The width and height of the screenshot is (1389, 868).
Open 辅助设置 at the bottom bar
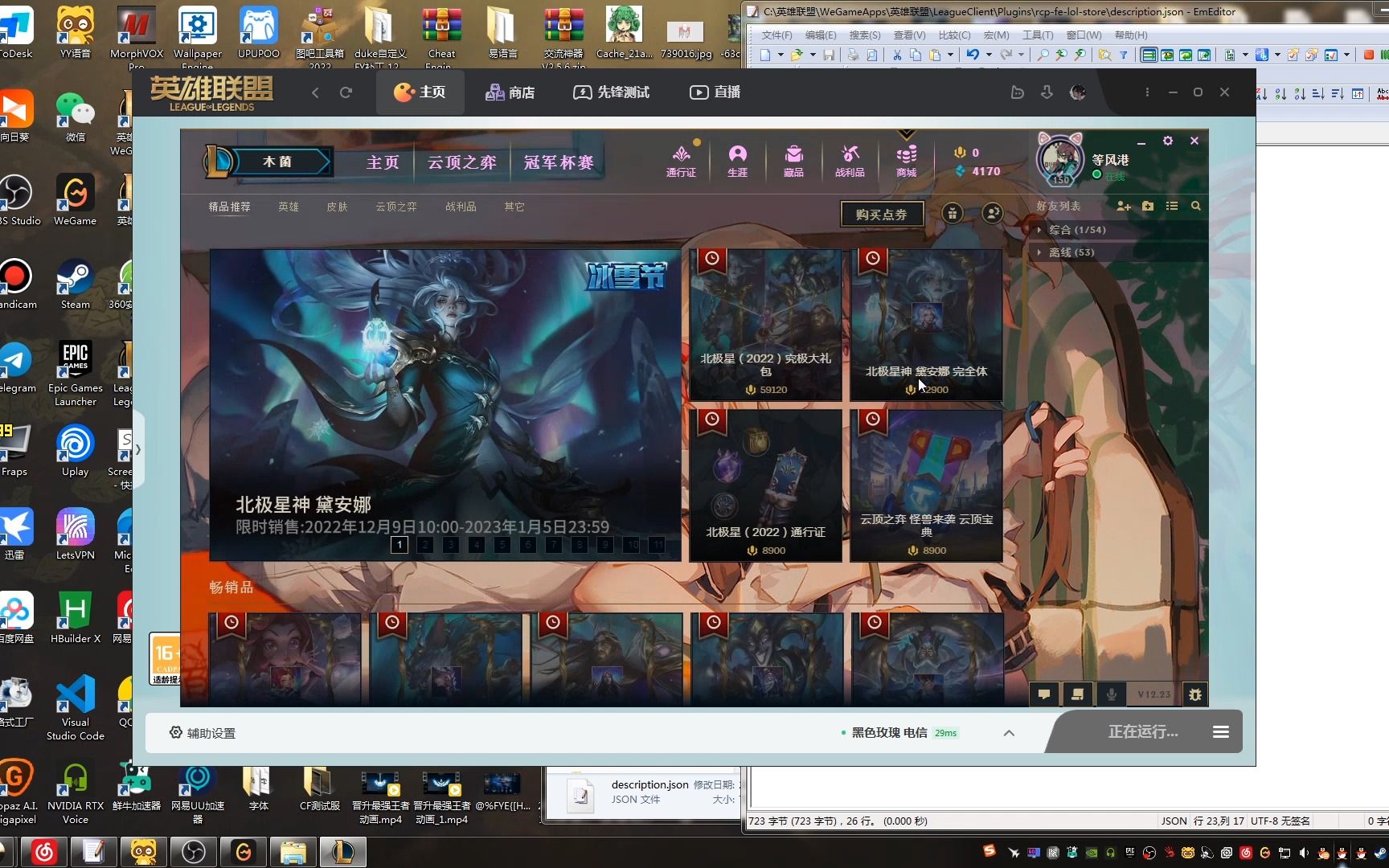203,733
